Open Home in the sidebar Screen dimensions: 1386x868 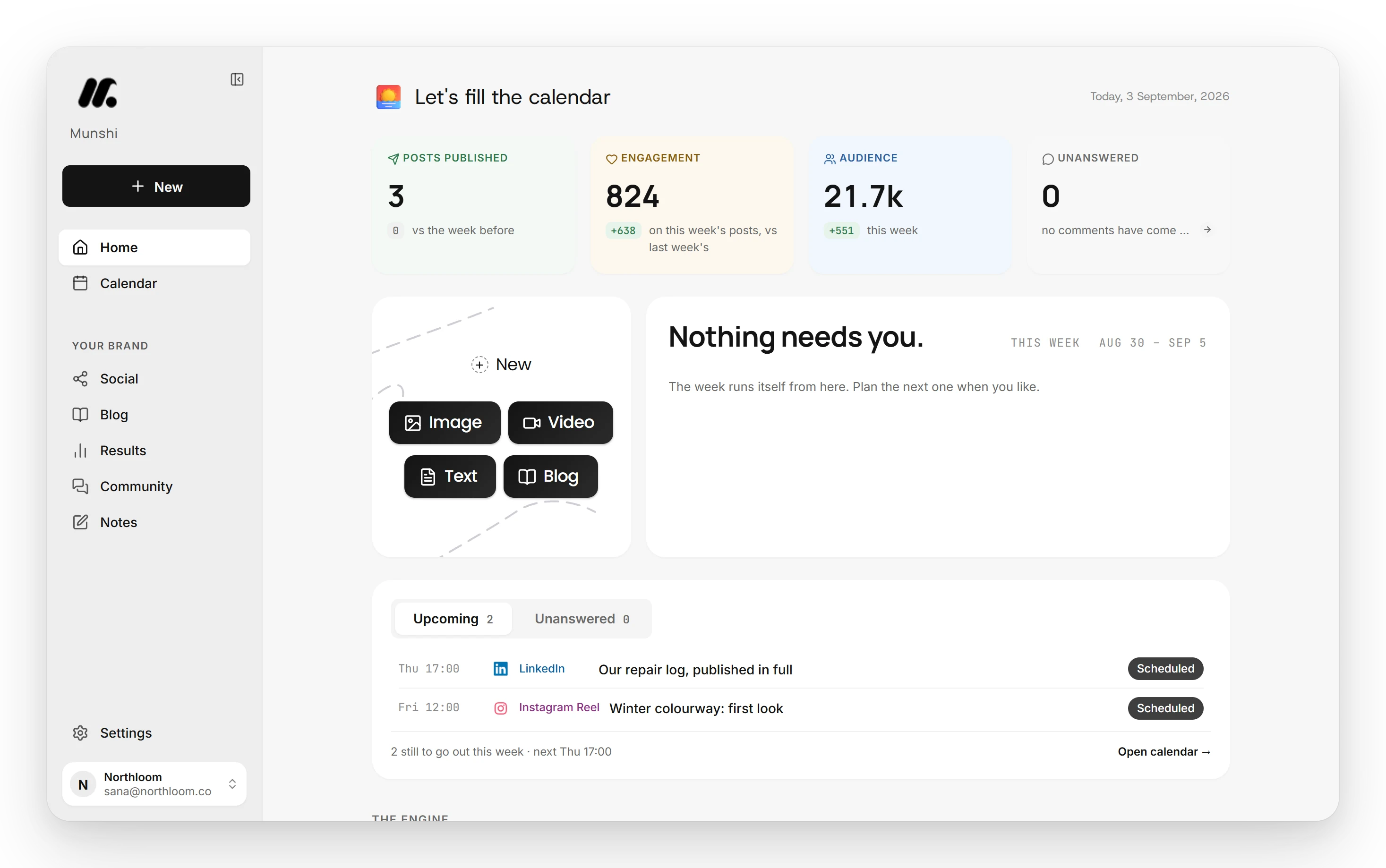pos(154,247)
